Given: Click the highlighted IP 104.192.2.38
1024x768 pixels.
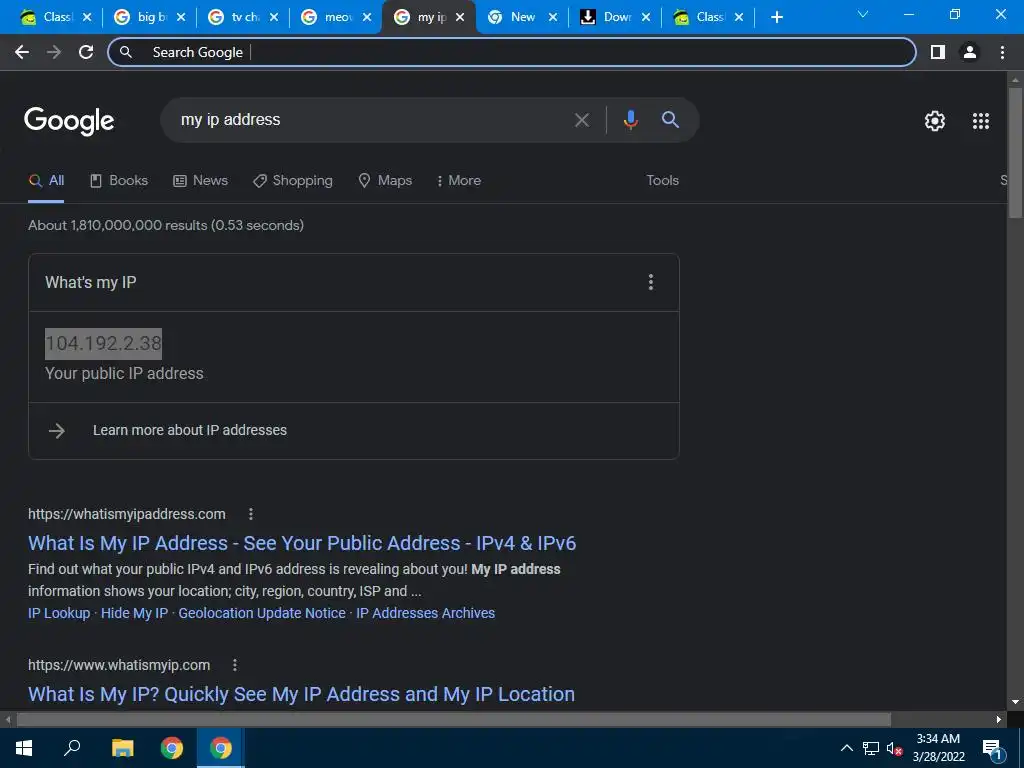Looking at the screenshot, I should coord(103,344).
